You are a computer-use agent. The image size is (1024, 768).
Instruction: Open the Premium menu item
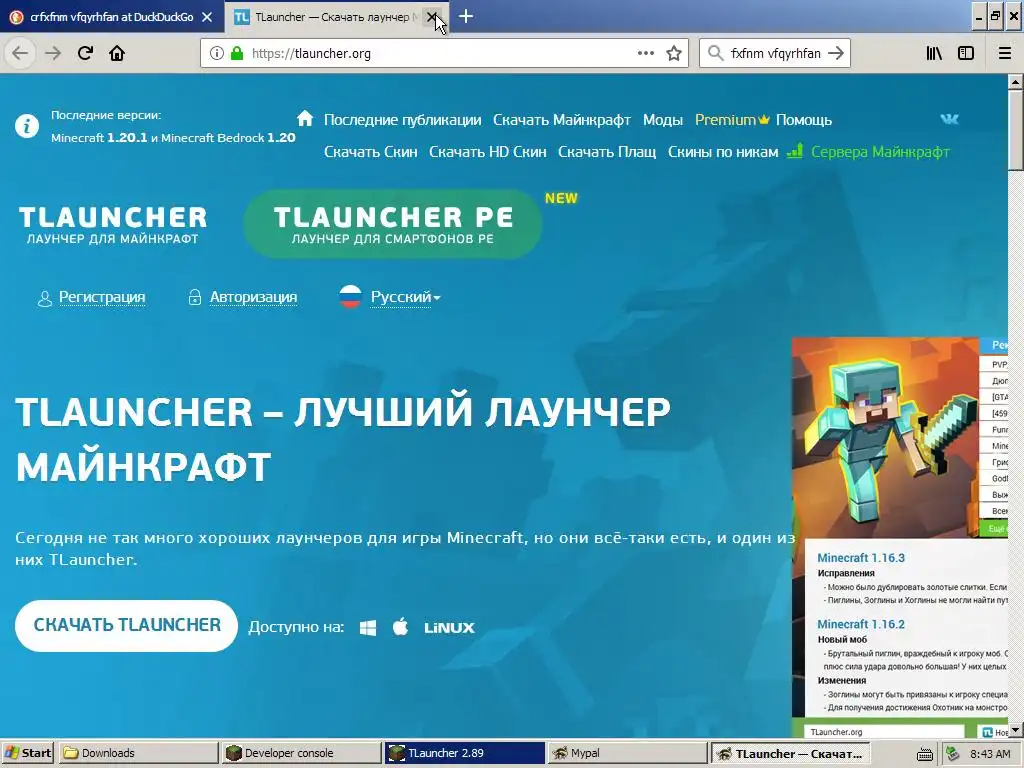click(x=732, y=120)
